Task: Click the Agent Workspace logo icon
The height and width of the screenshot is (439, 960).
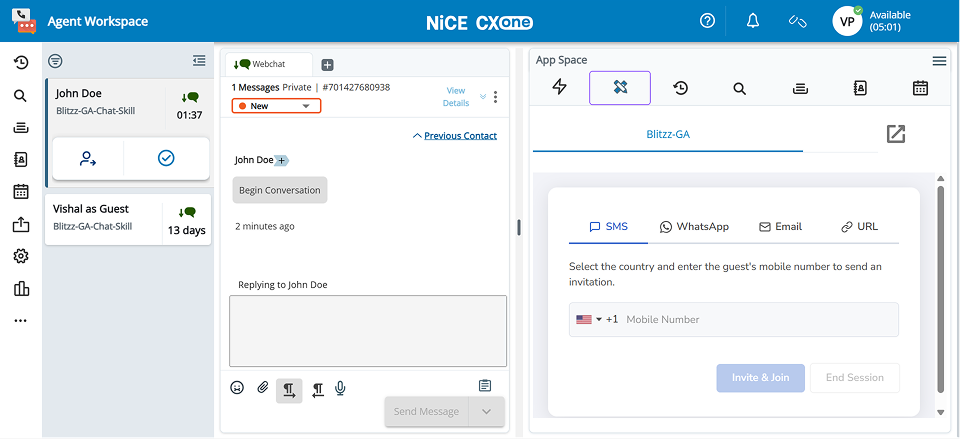Action: (24, 21)
